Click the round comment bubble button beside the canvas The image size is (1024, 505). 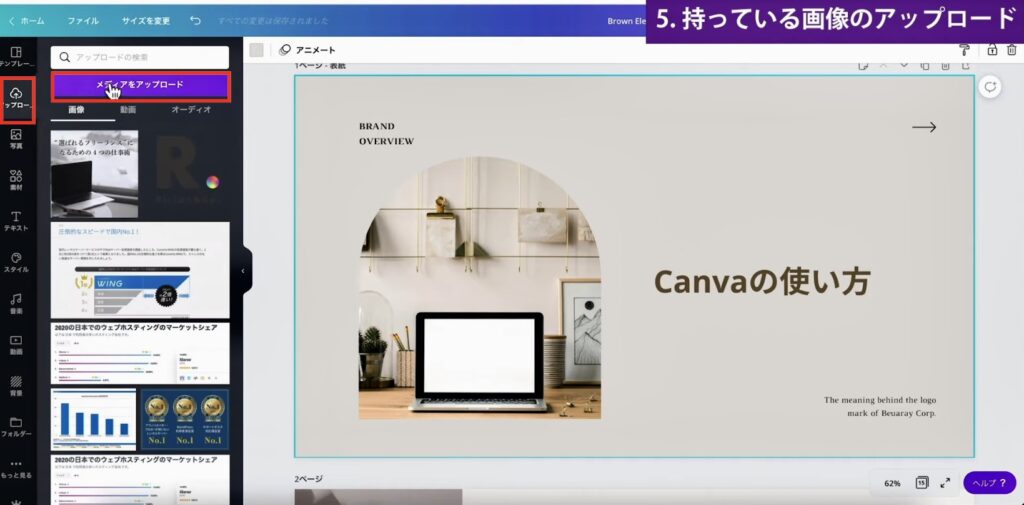tap(991, 87)
